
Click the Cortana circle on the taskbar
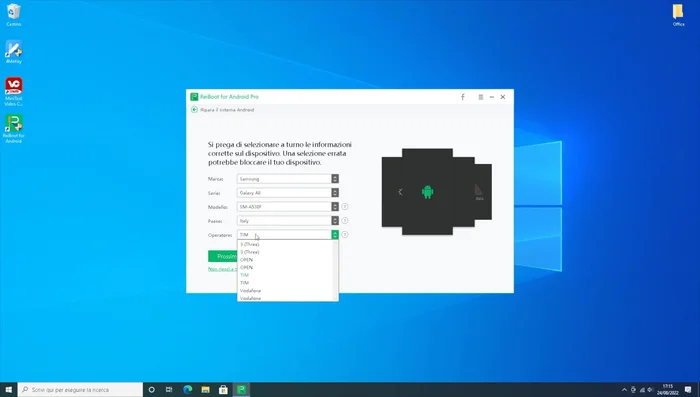[x=151, y=390]
